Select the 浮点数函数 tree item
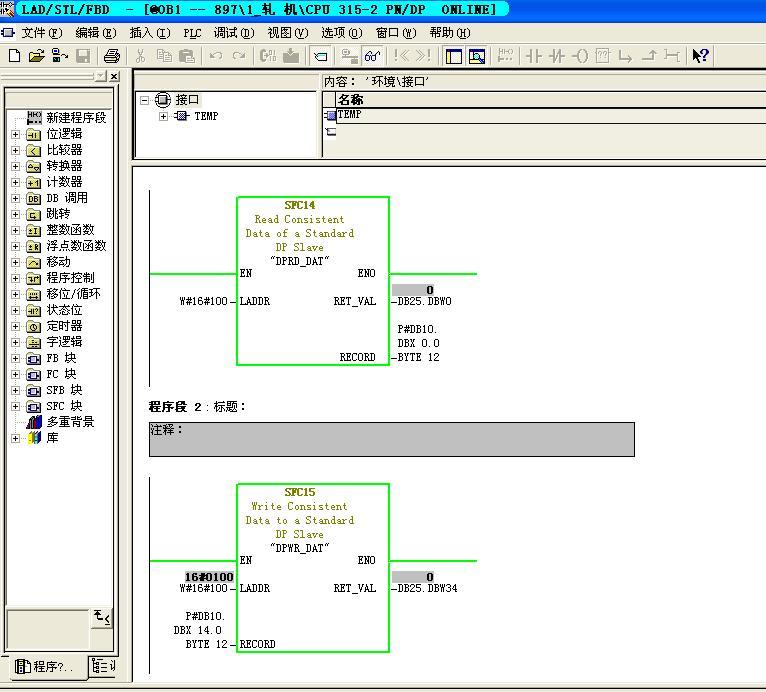This screenshot has width=766, height=692. pos(76,246)
